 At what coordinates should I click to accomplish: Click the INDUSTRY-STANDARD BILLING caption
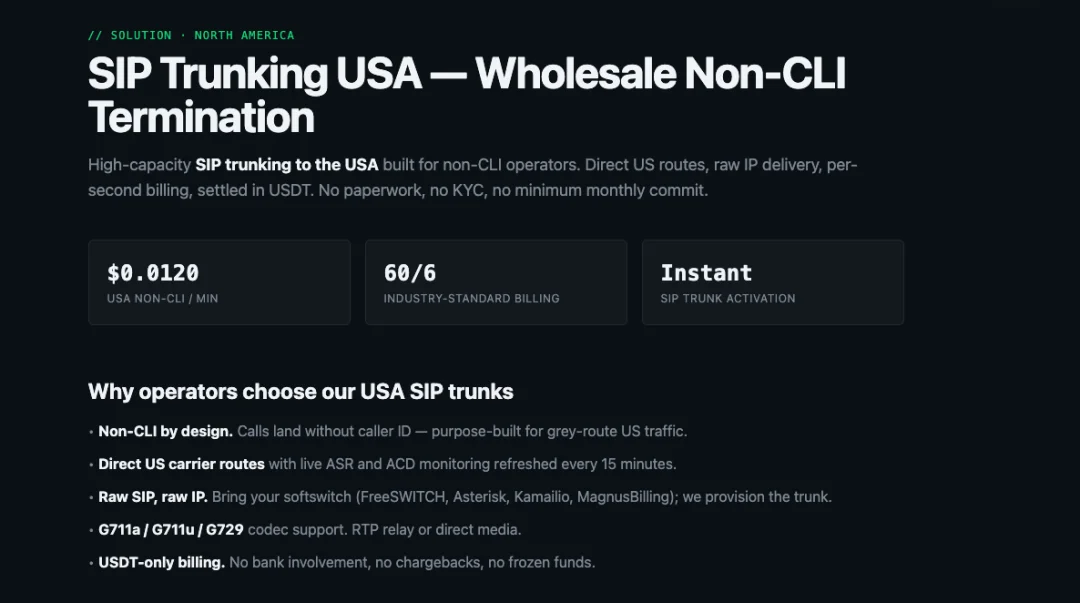pyautogui.click(x=472, y=298)
